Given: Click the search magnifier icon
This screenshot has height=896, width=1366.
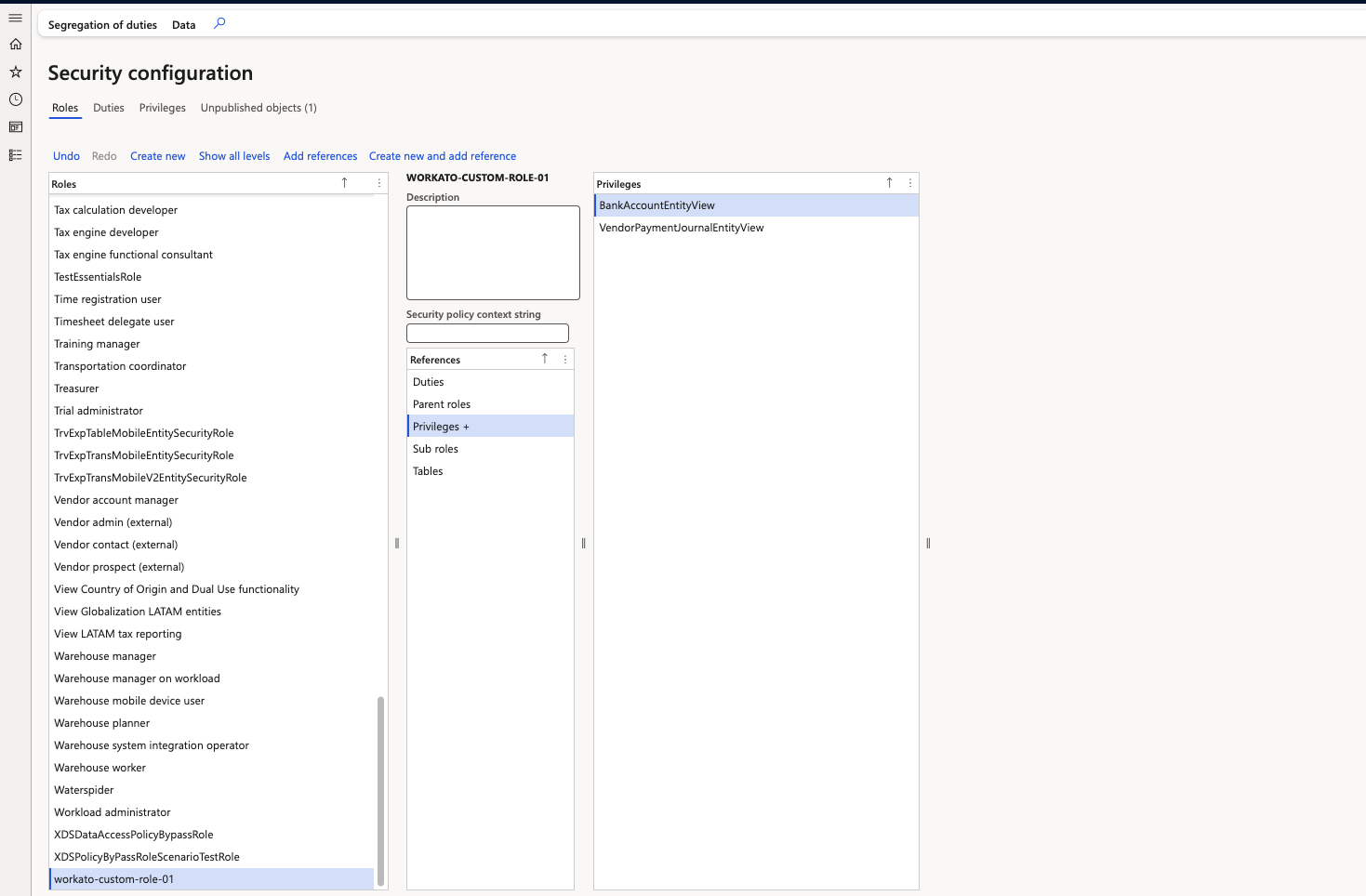Looking at the screenshot, I should 219,24.
